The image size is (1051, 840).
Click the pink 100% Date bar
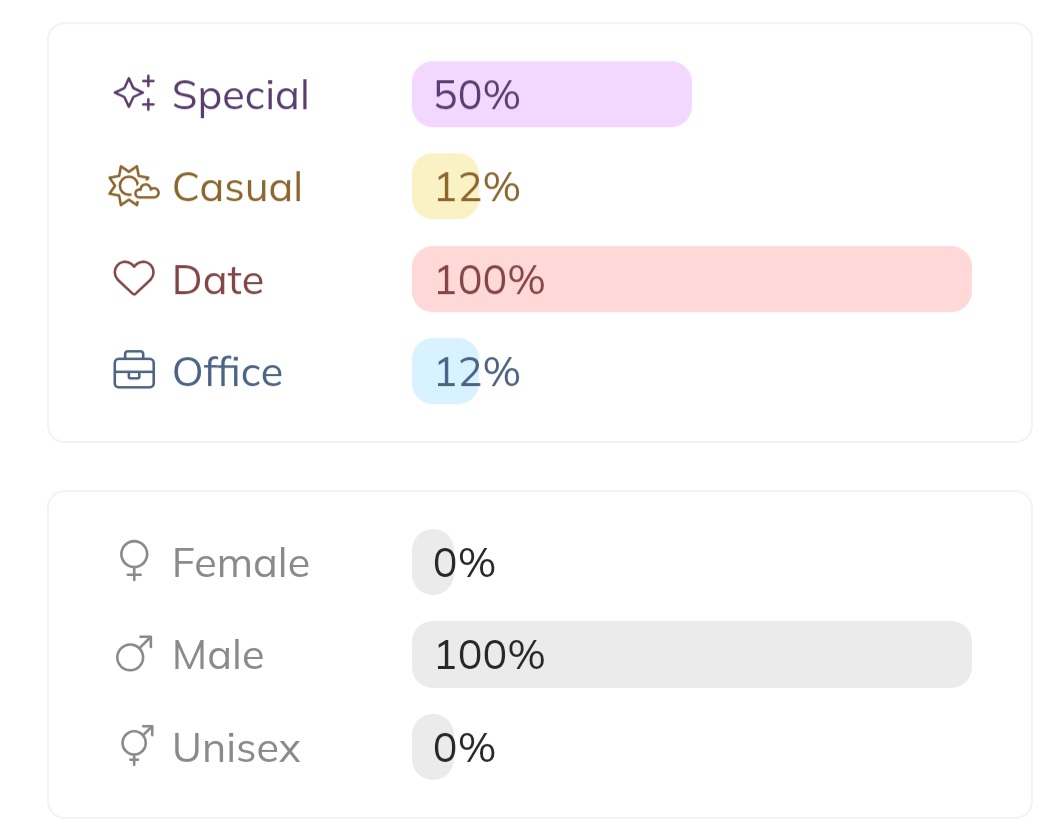[691, 280]
